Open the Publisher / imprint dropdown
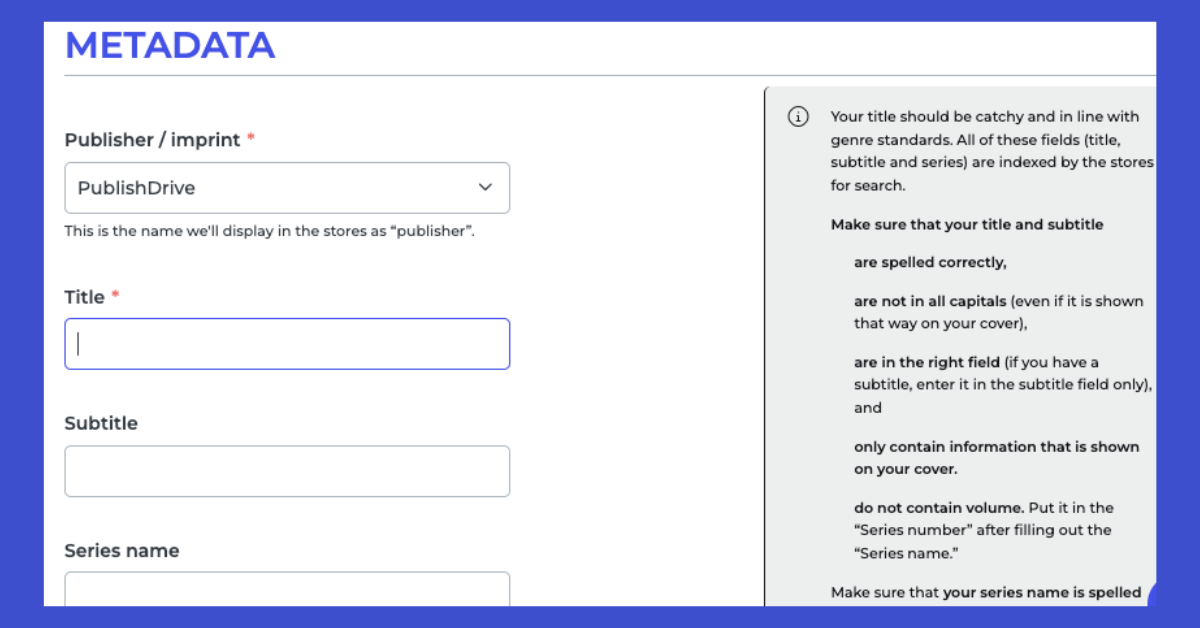Viewport: 1200px width, 628px height. pyautogui.click(x=287, y=188)
